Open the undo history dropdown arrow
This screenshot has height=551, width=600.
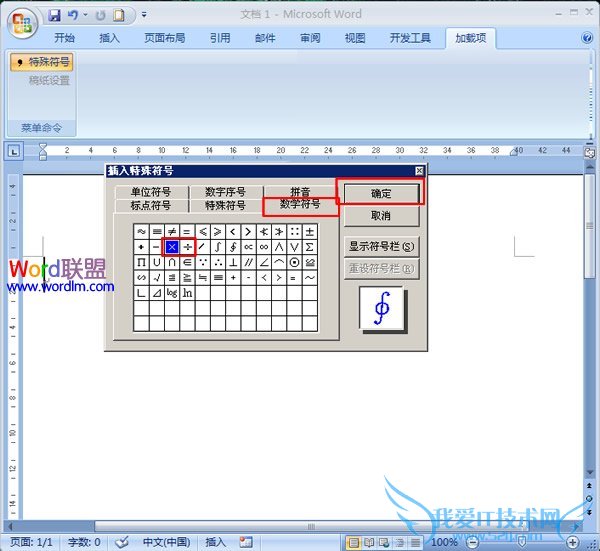point(86,15)
